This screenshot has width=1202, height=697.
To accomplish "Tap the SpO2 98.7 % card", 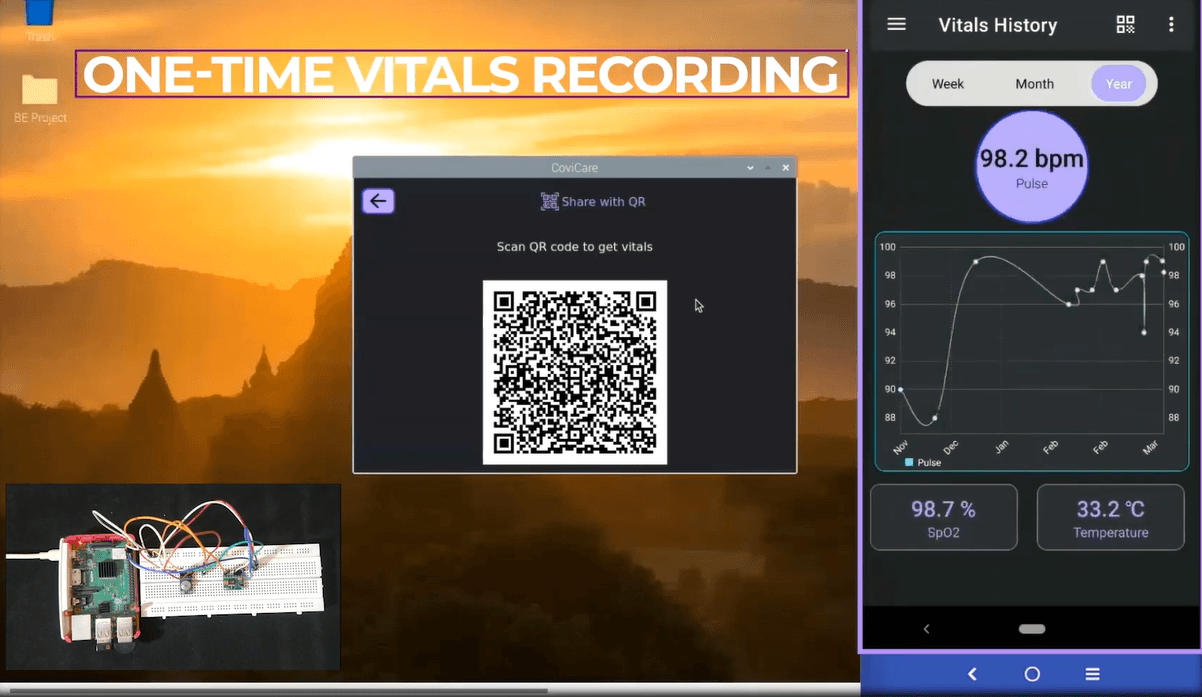I will (x=944, y=517).
